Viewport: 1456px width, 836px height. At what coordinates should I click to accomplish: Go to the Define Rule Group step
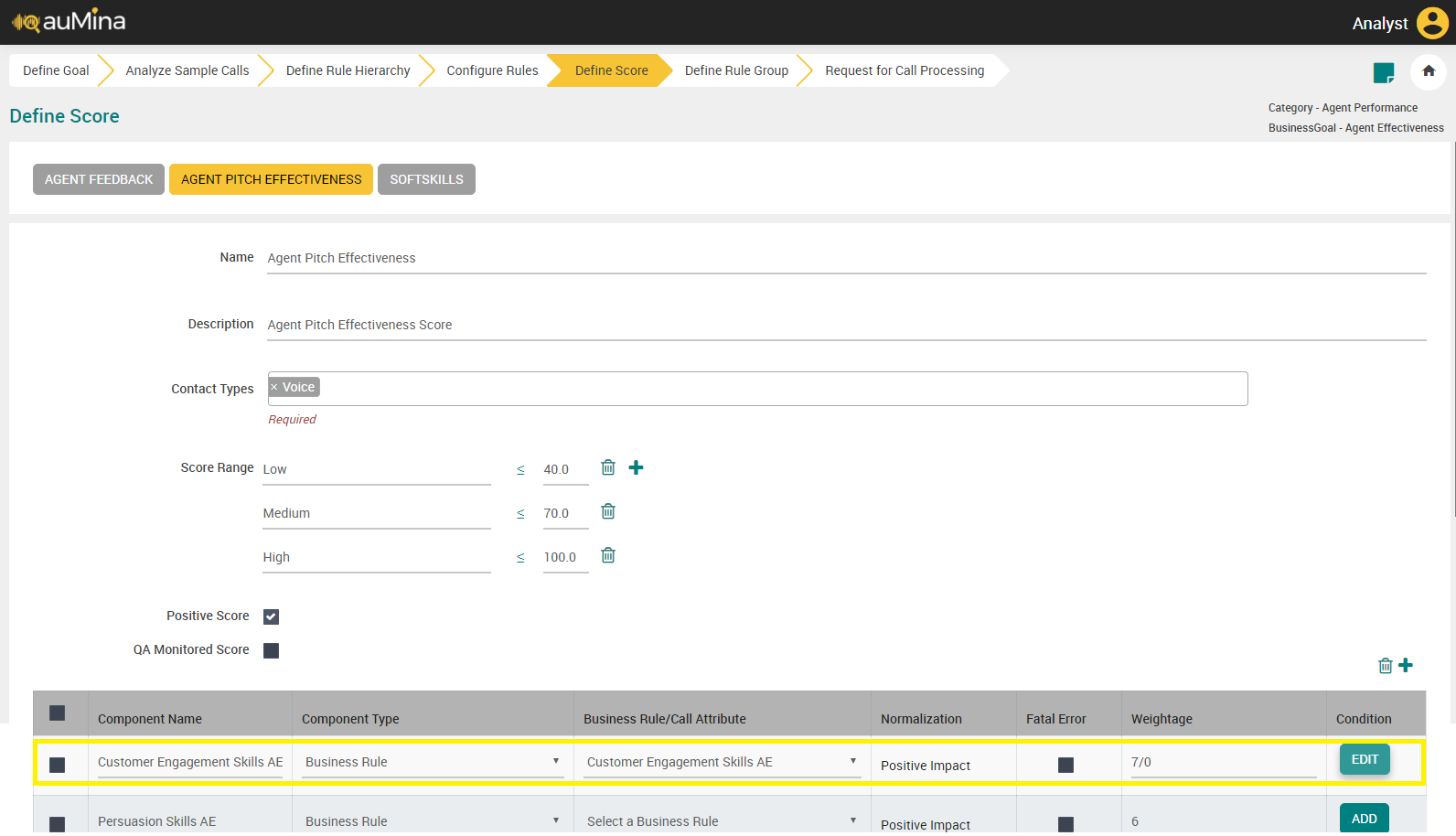click(736, 70)
